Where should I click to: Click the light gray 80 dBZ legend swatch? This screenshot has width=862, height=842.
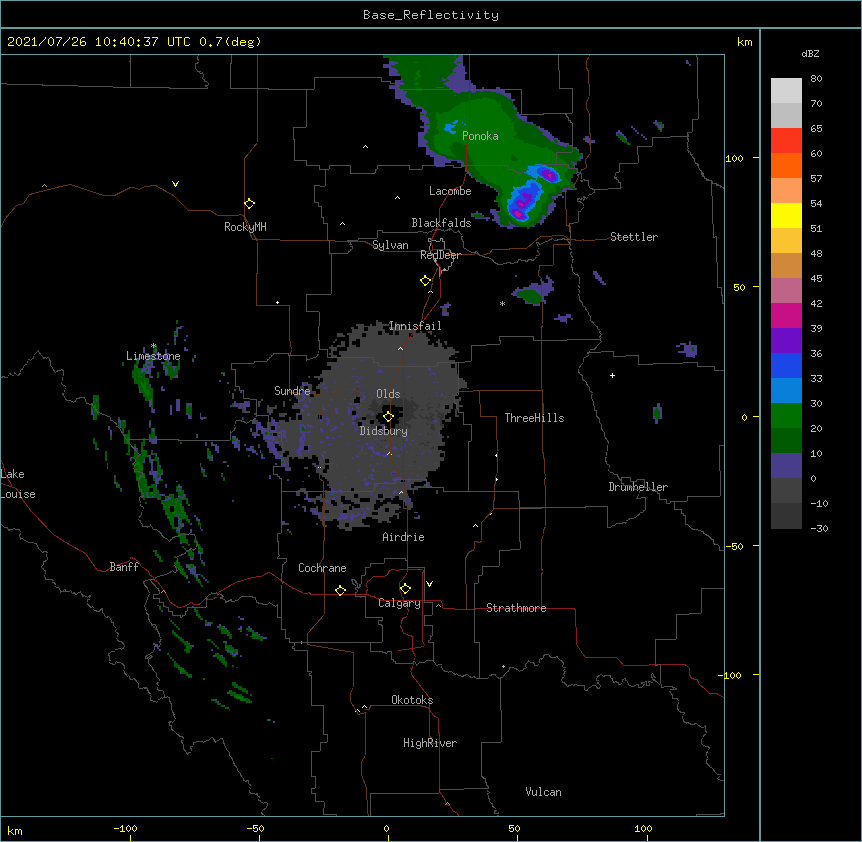(786, 90)
